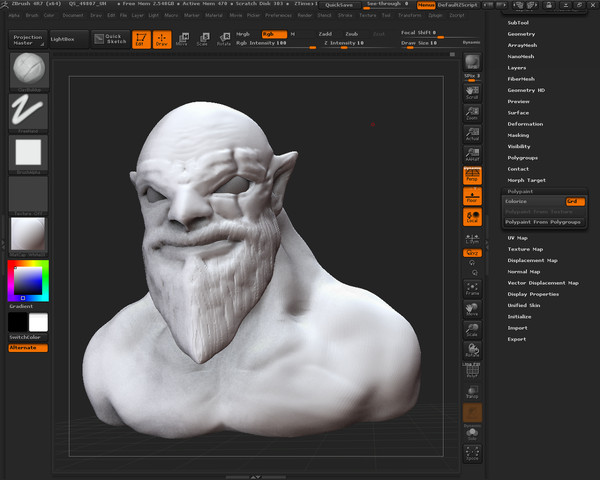Open the current brush thumbnail
This screenshot has height=480, width=600.
29,72
